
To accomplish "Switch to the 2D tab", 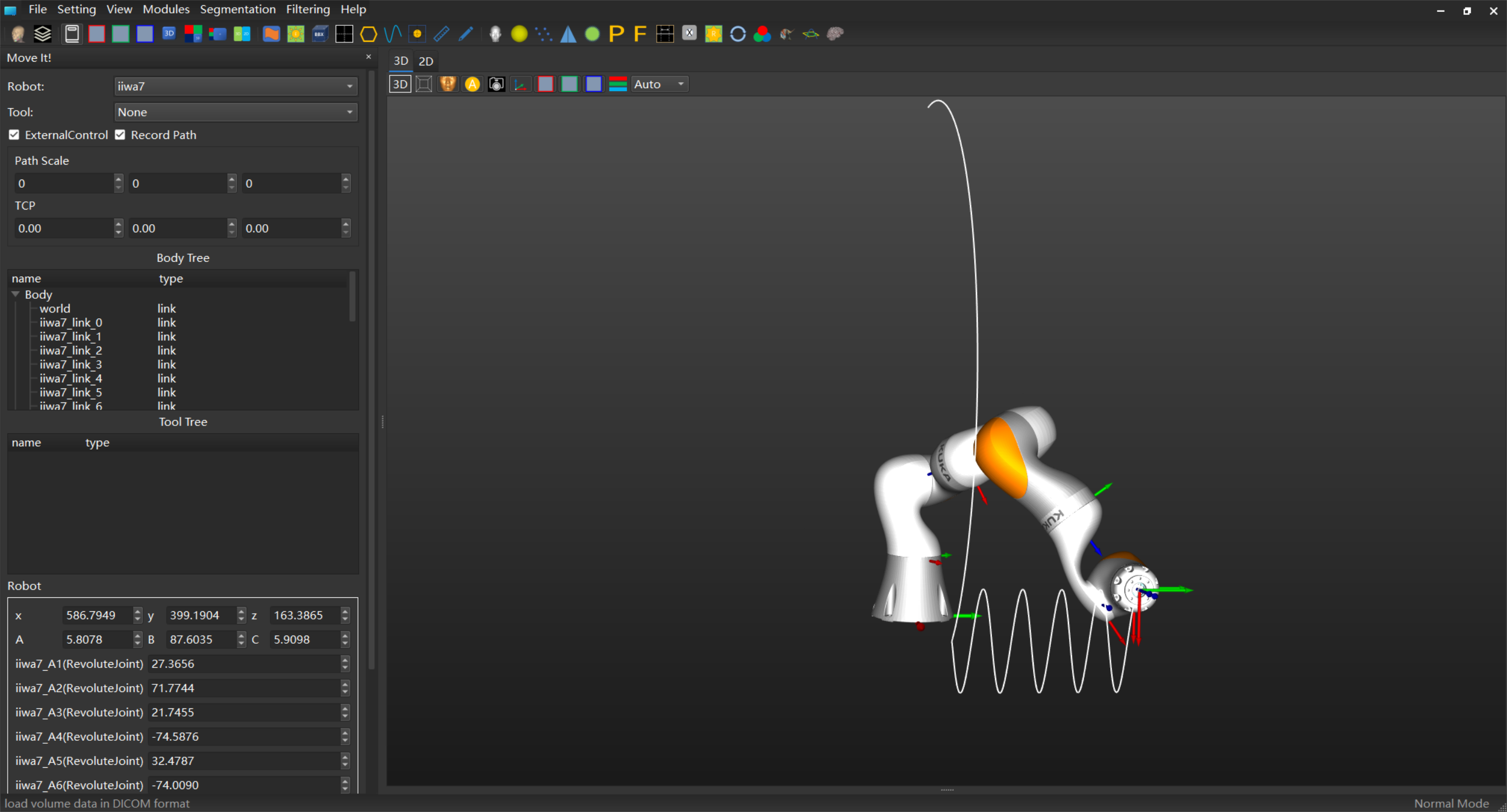I will [426, 61].
